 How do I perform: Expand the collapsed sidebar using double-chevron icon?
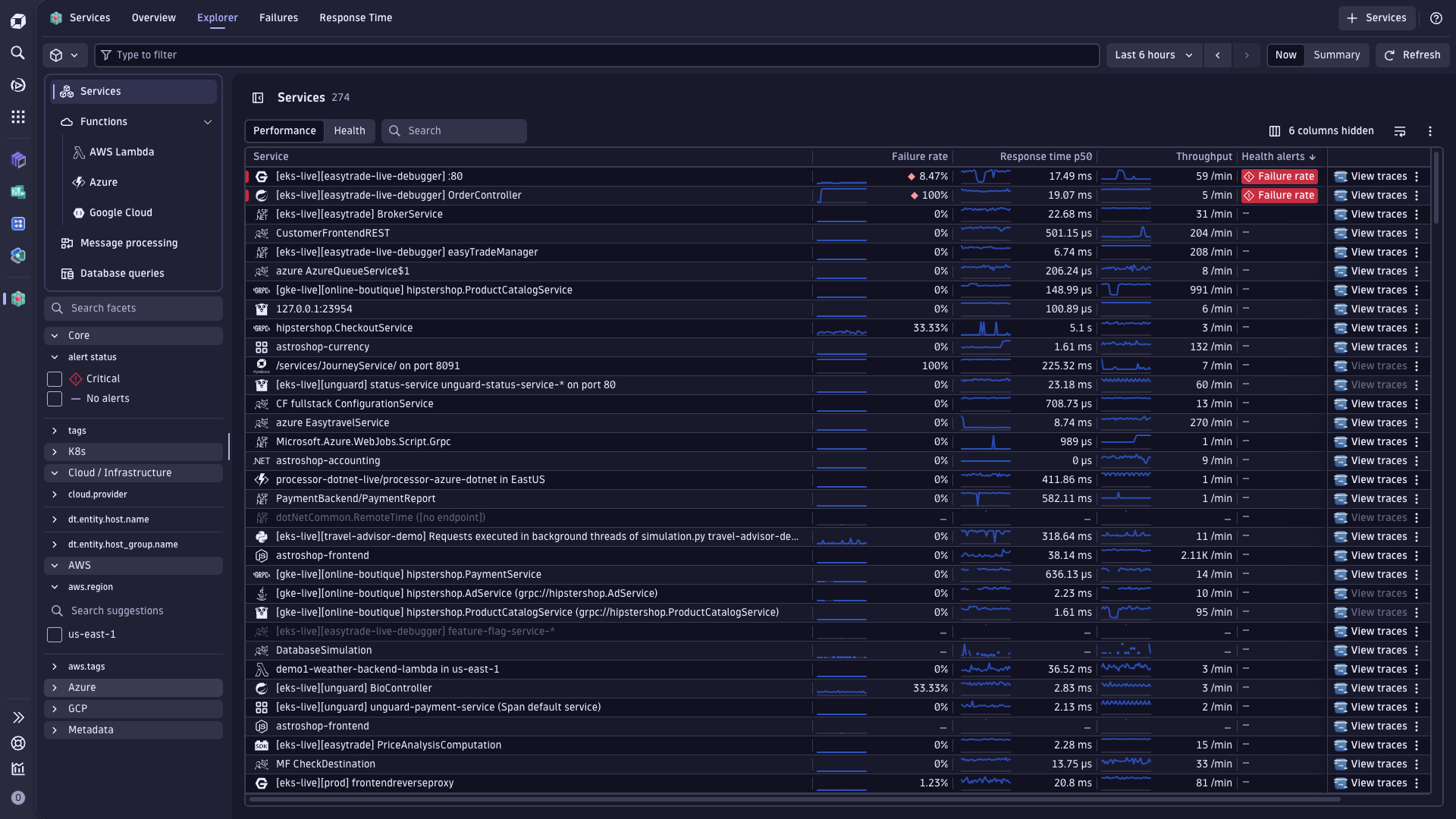pyautogui.click(x=17, y=717)
